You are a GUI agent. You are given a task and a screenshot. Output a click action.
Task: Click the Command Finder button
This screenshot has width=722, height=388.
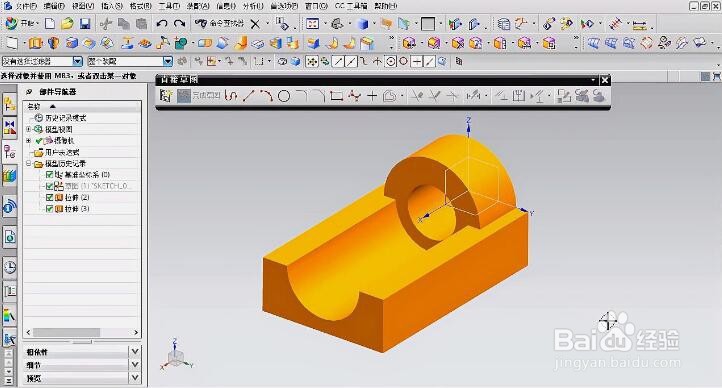220,23
